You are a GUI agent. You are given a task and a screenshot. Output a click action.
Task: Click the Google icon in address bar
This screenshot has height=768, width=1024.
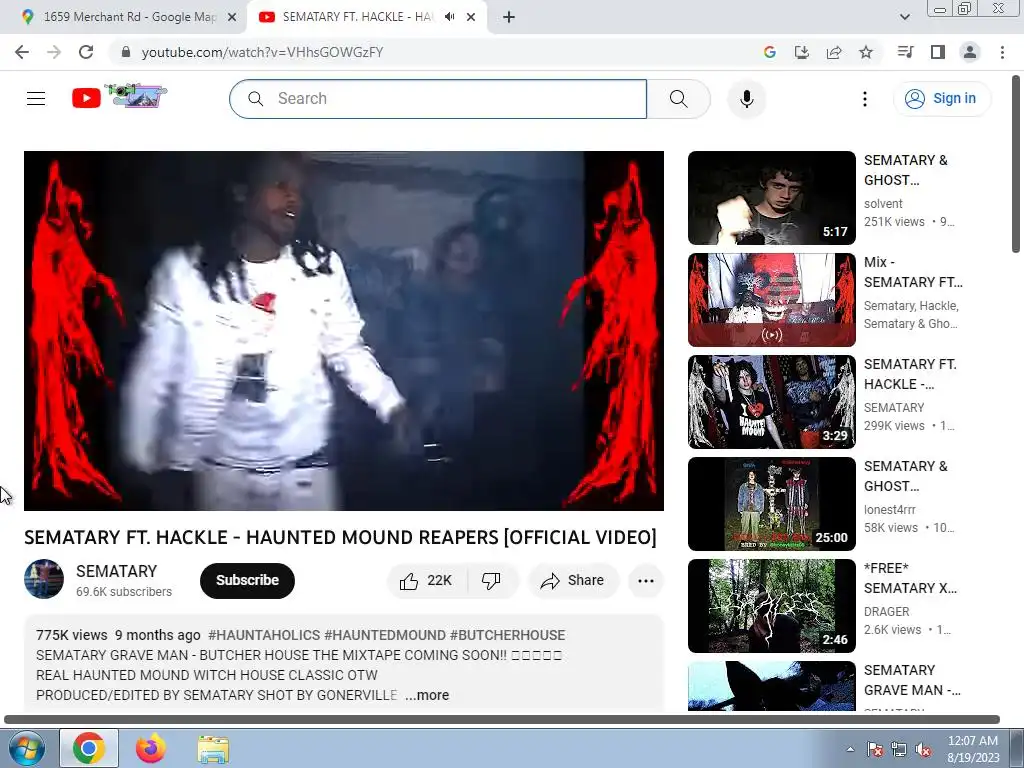pos(769,52)
